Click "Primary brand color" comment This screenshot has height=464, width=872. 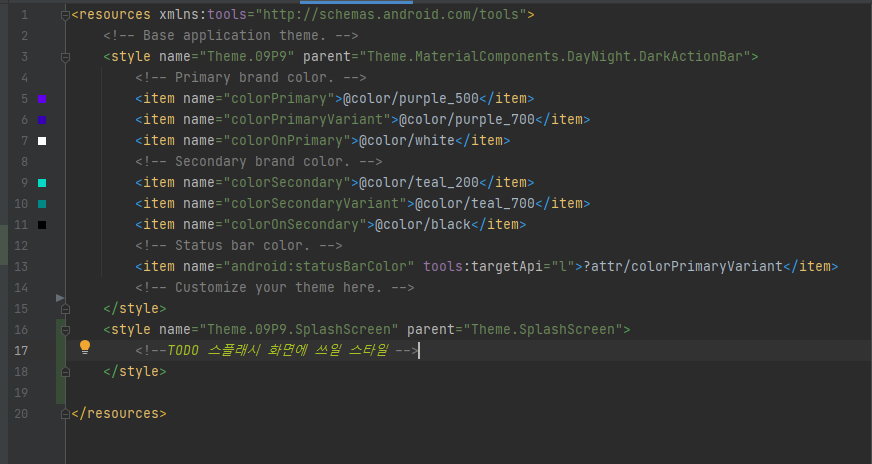(251, 77)
